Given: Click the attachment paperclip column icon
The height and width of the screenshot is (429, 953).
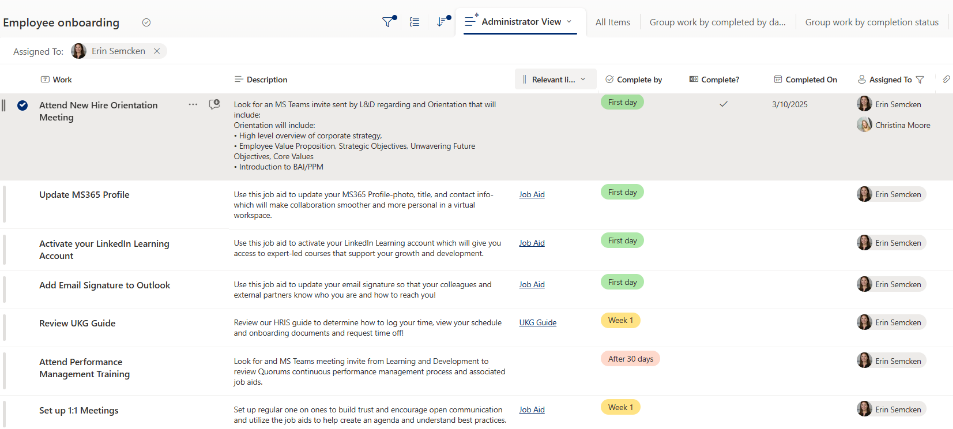Looking at the screenshot, I should click(x=946, y=80).
